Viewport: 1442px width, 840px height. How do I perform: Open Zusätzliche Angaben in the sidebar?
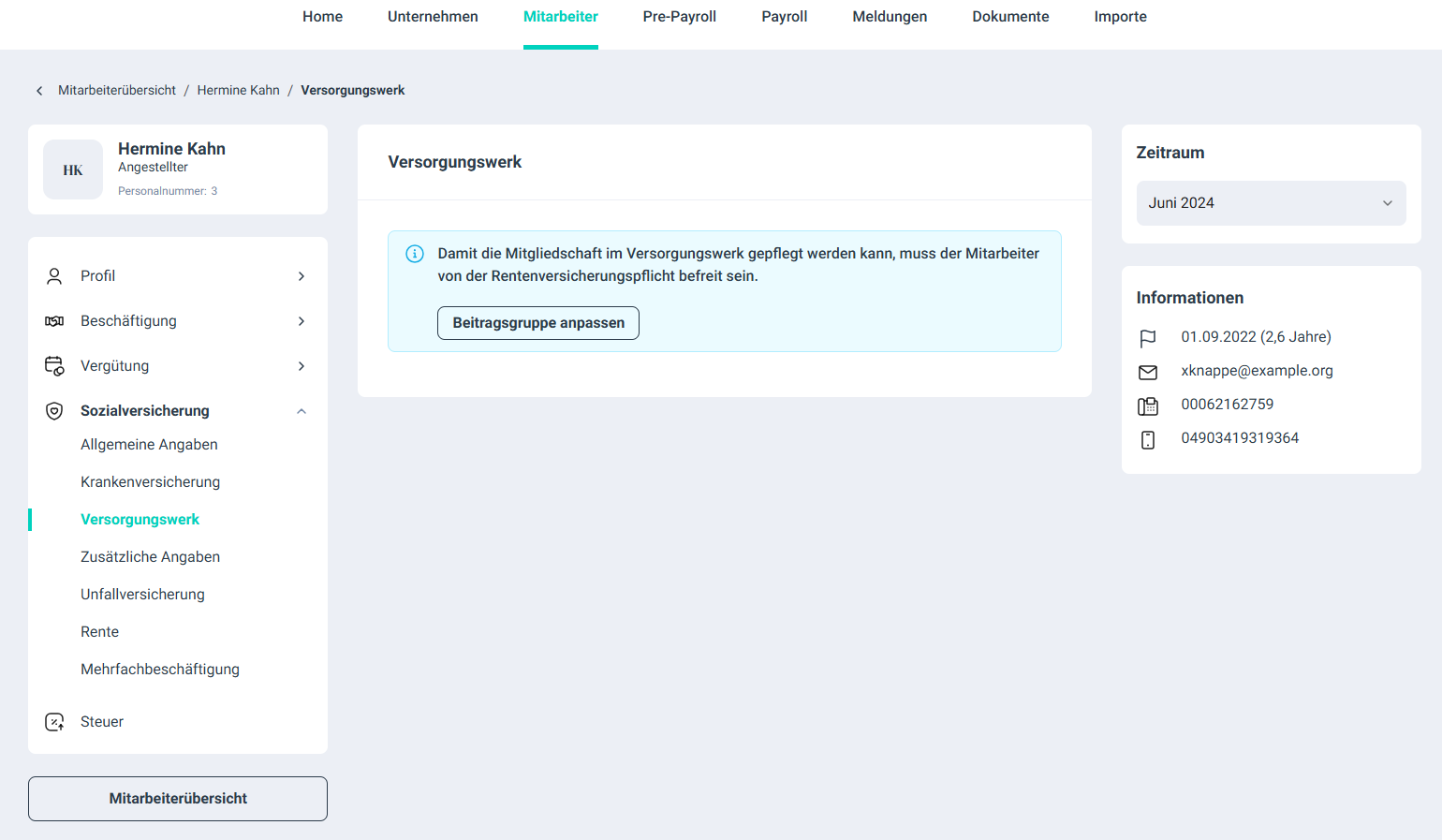pos(150,557)
